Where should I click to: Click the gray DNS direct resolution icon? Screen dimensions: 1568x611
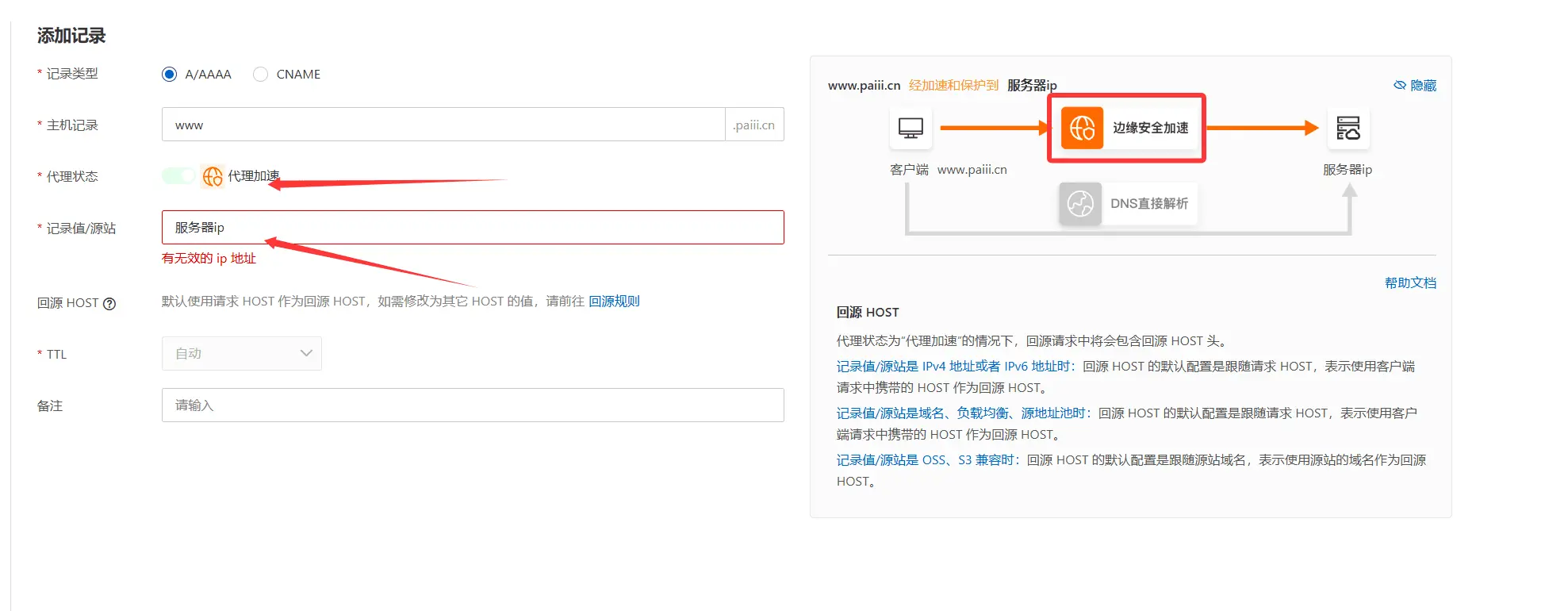tap(1079, 204)
